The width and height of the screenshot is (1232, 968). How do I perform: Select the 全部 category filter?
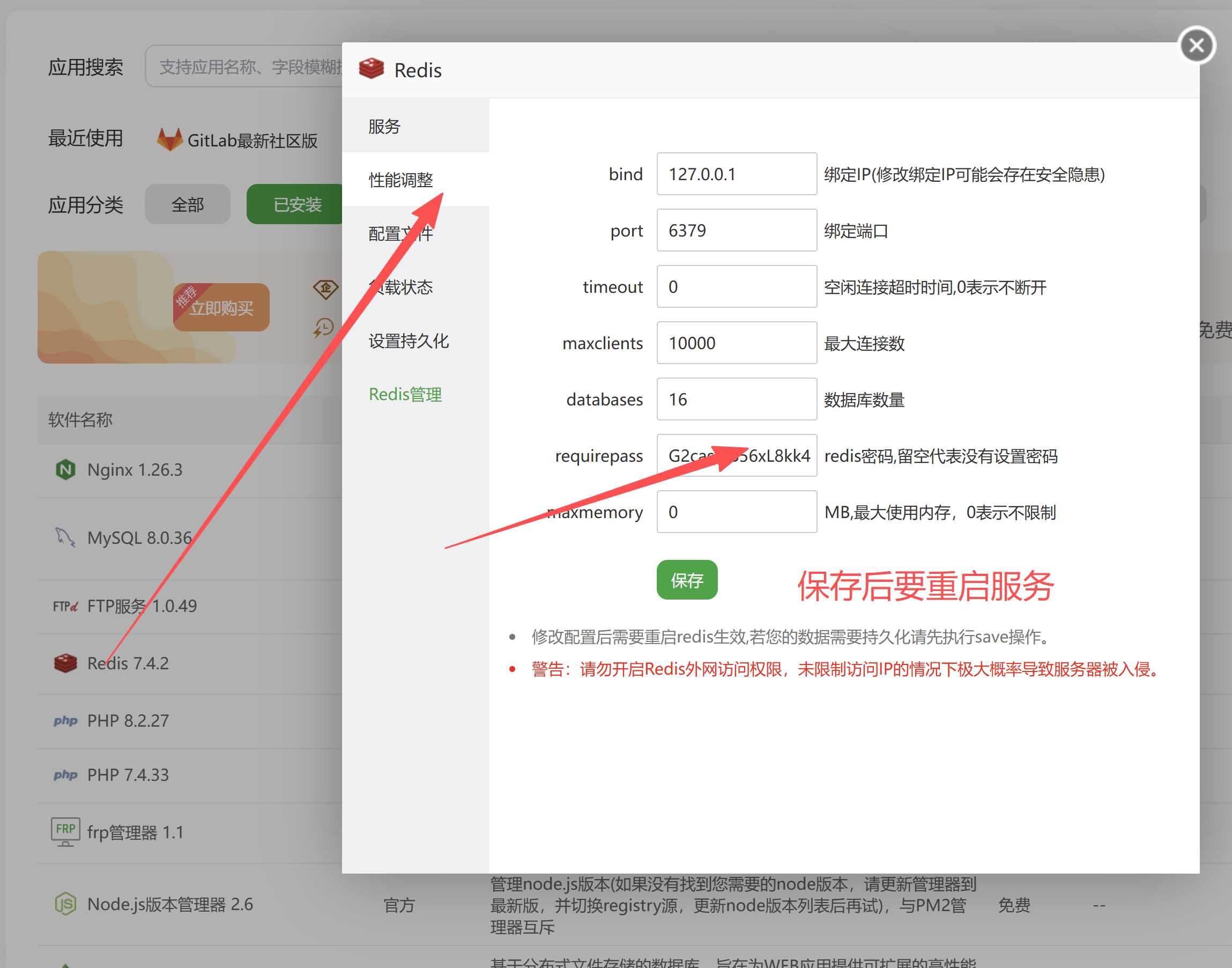[188, 205]
